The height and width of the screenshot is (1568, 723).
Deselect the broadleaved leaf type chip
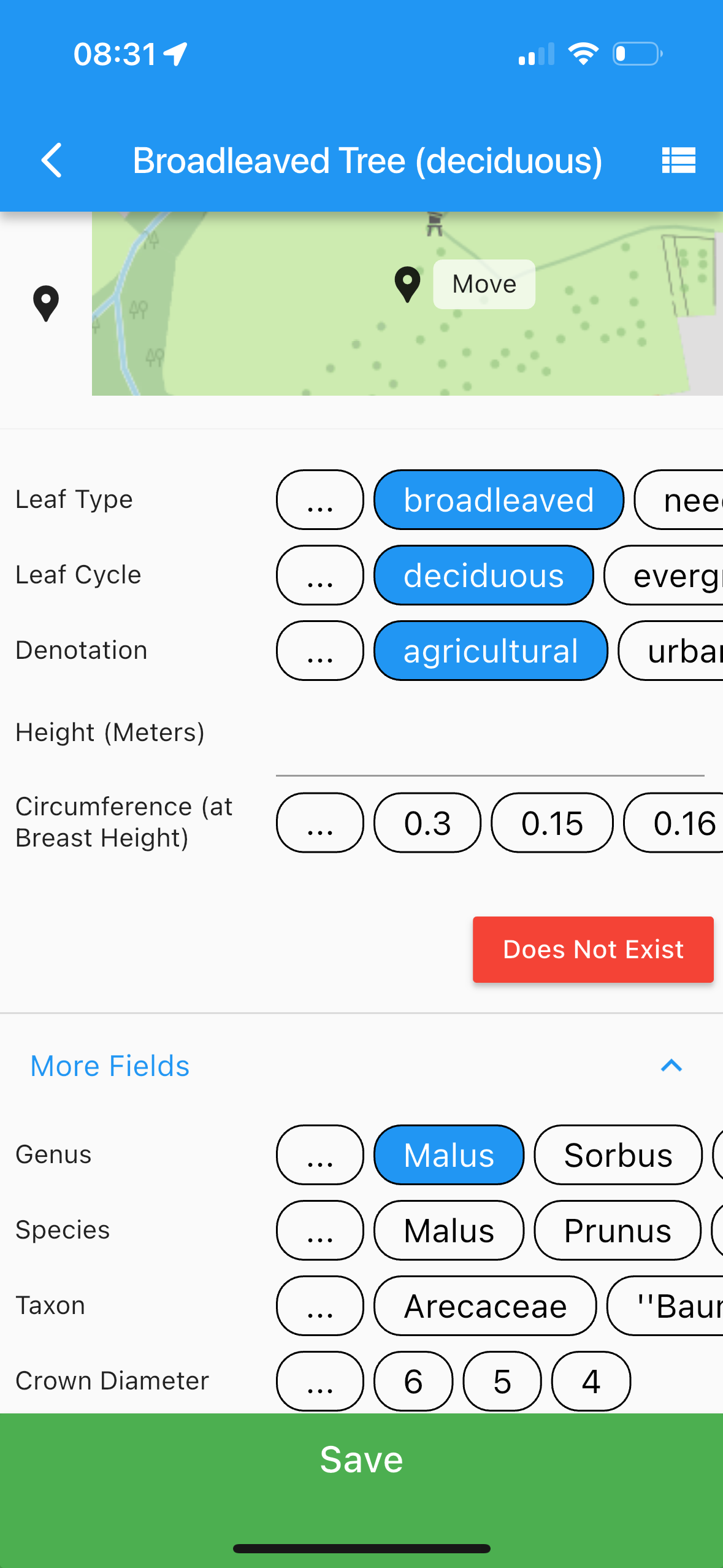click(499, 500)
